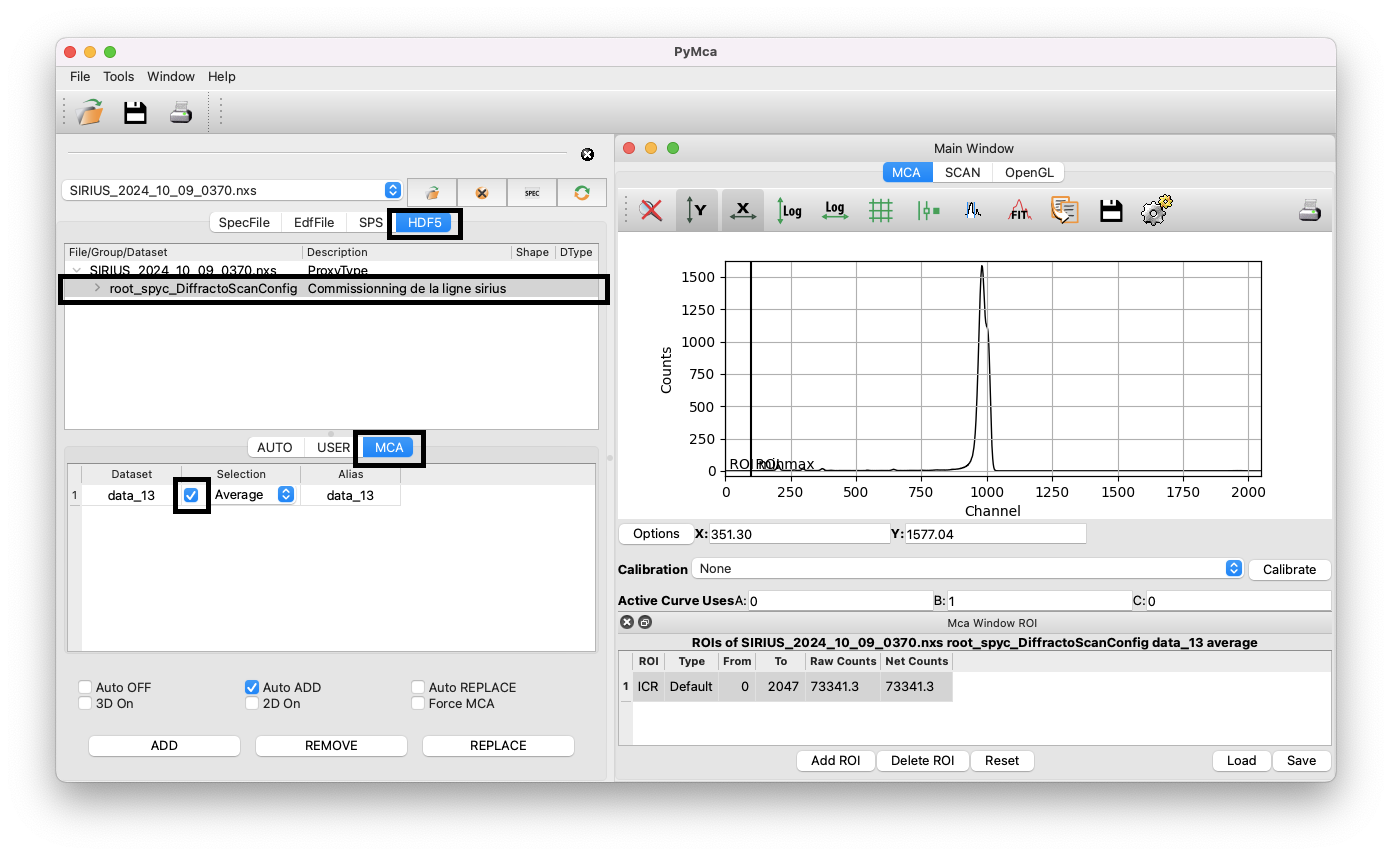Uncheck the data_13 selection checkbox
1392x856 pixels.
(191, 495)
